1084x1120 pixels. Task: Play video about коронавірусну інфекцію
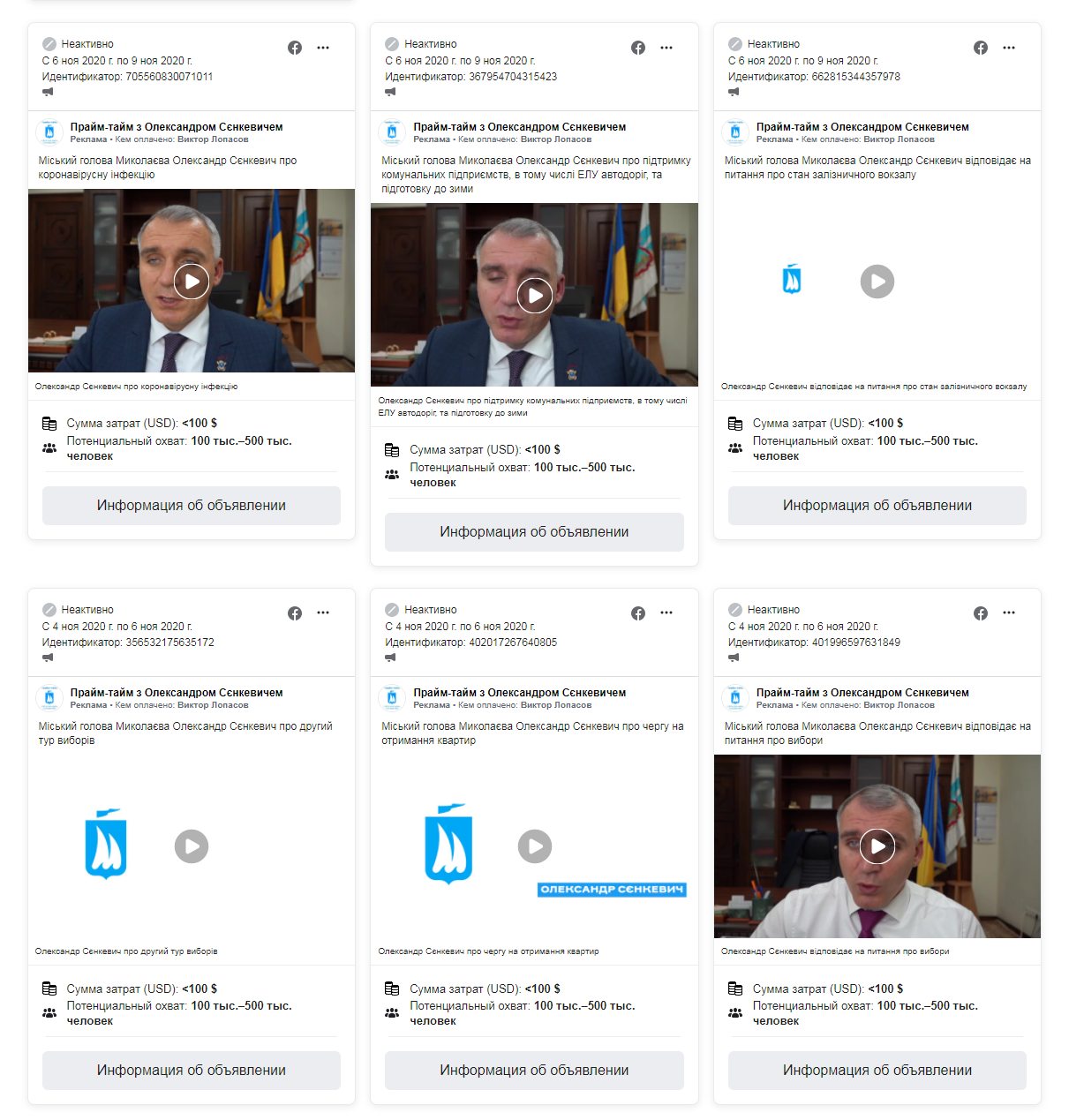(x=192, y=282)
